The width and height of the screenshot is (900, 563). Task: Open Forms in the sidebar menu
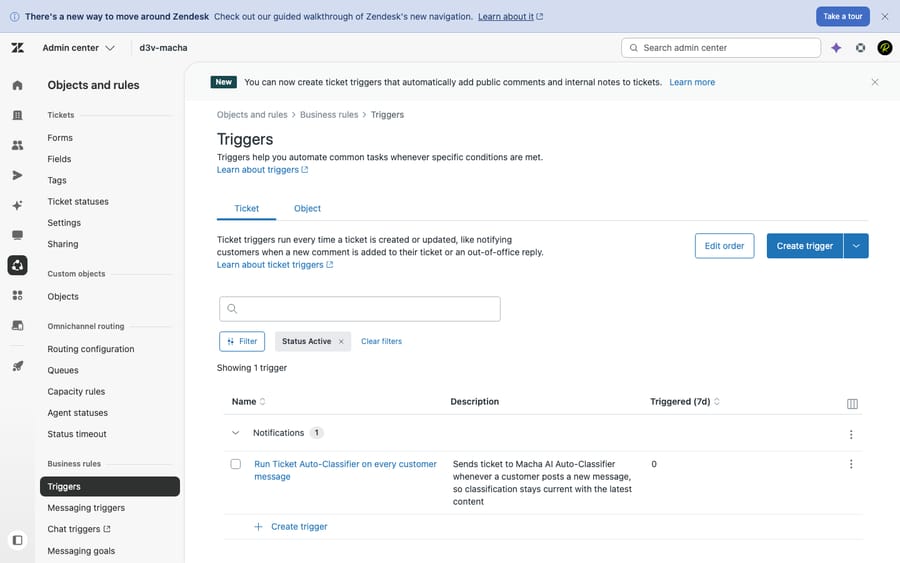[x=60, y=138]
